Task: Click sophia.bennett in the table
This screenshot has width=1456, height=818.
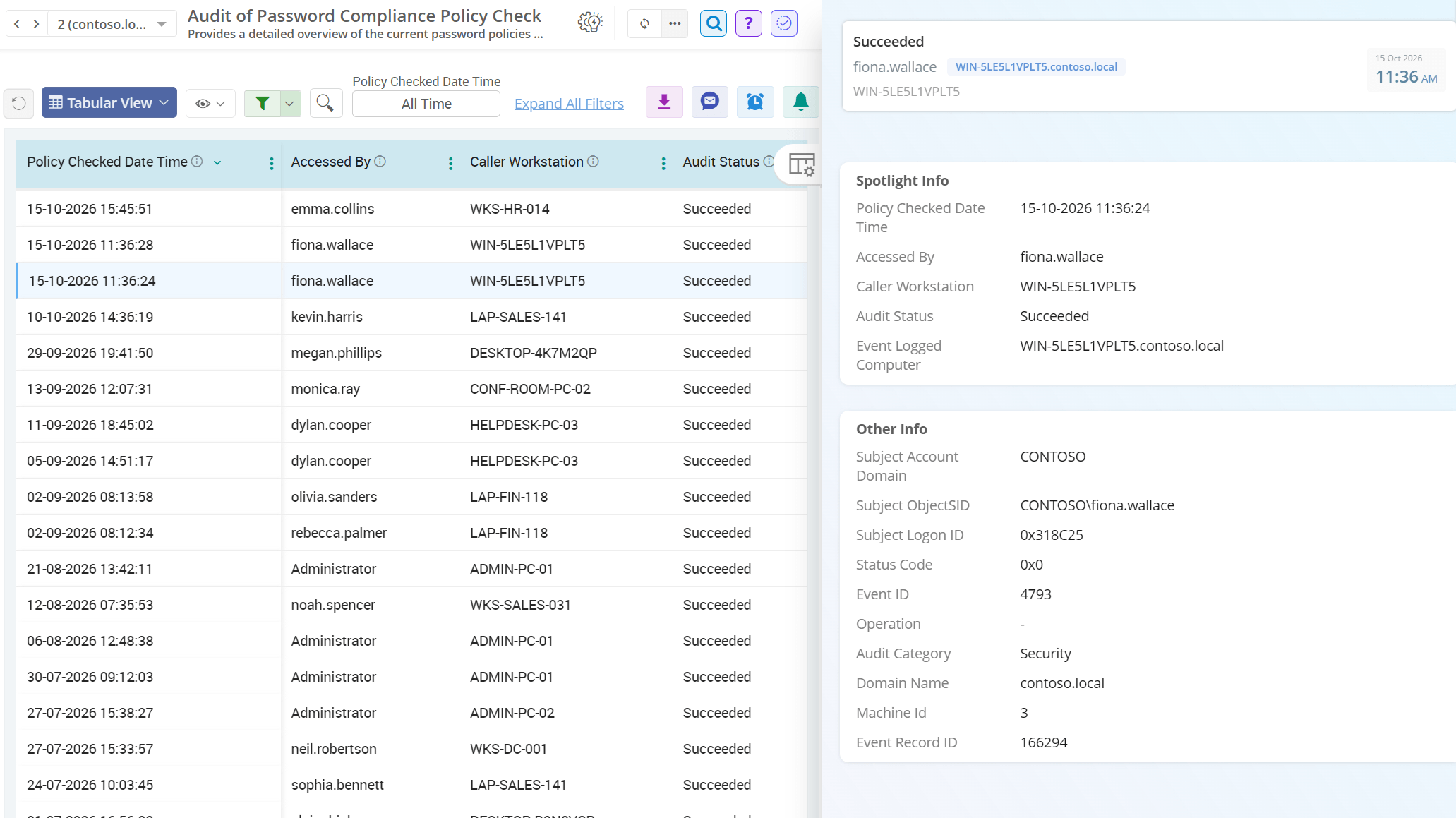Action: pyautogui.click(x=337, y=785)
